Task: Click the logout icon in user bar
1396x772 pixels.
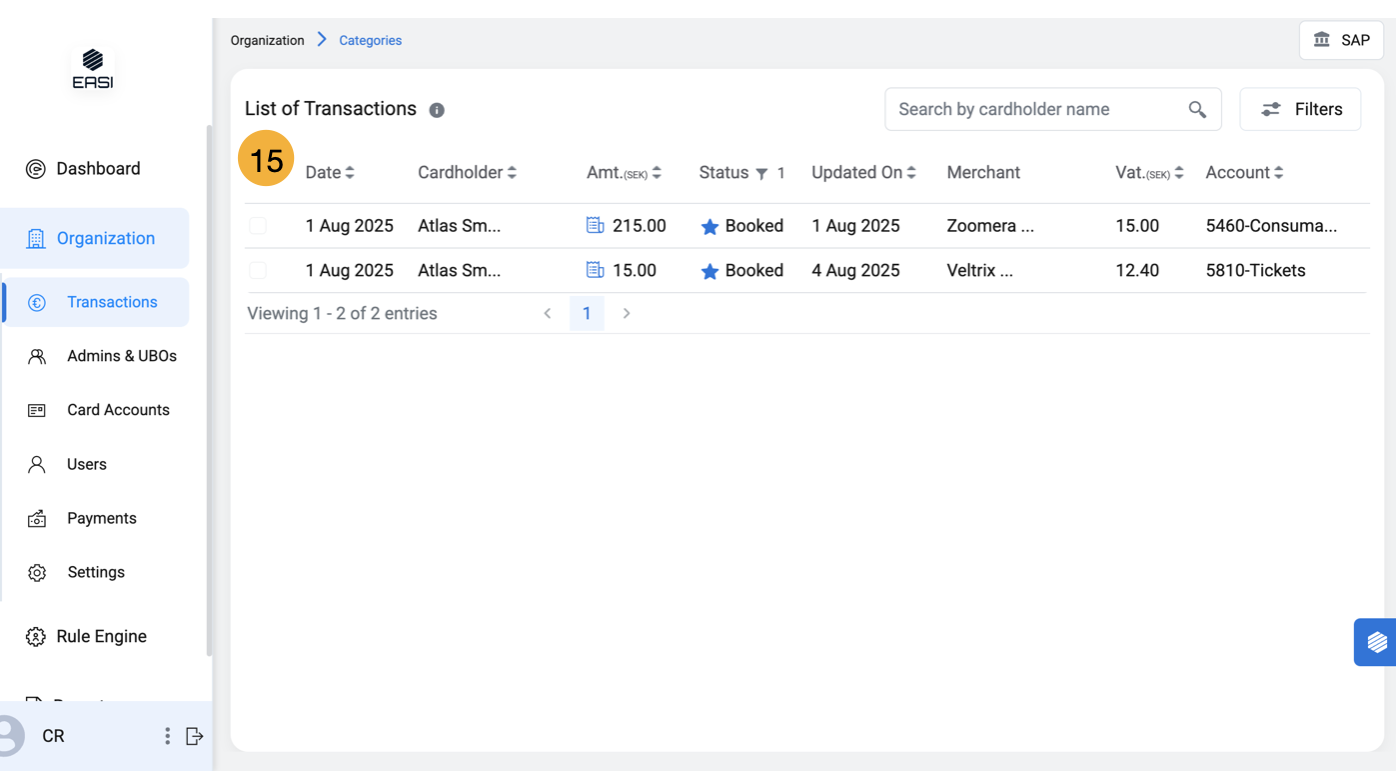Action: pos(195,736)
